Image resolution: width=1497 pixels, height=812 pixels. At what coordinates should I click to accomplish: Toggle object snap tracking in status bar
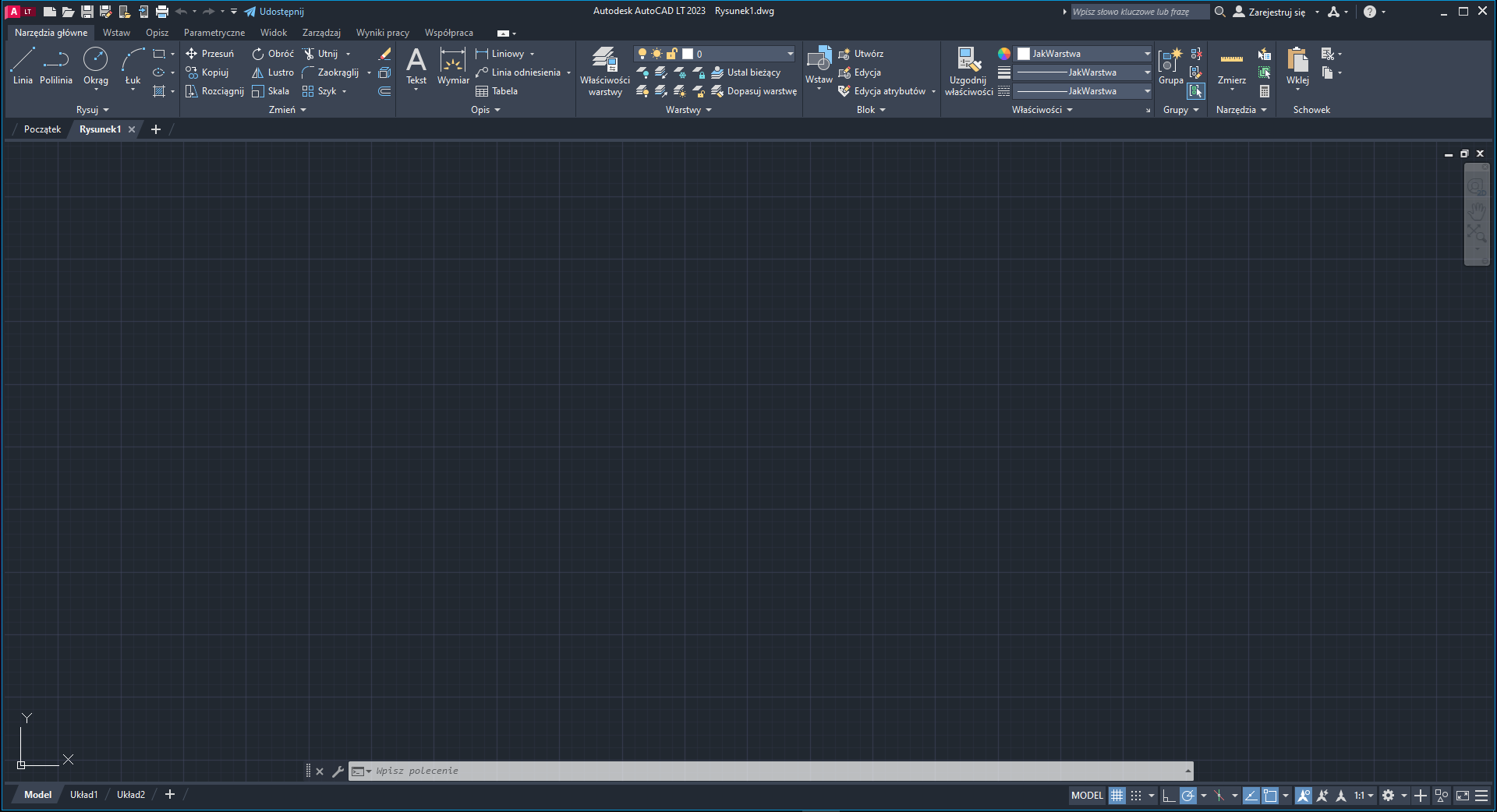click(x=1251, y=796)
